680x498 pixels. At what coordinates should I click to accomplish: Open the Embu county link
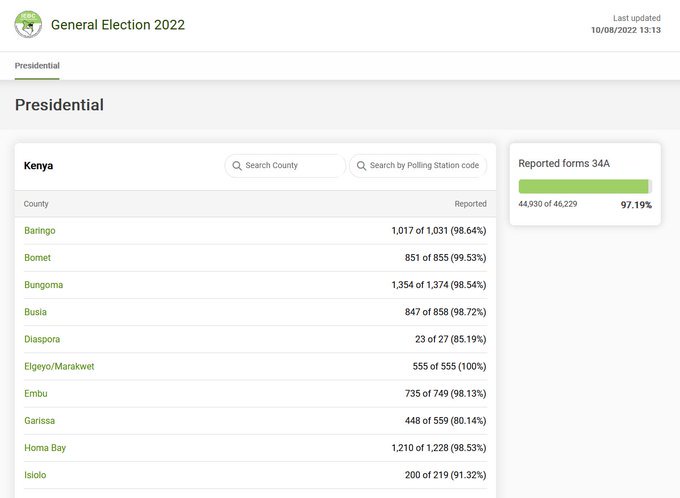[x=36, y=393]
